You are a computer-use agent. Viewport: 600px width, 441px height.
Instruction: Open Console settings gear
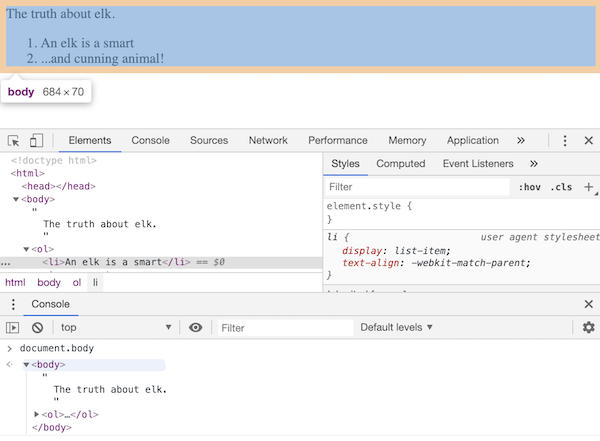pos(589,327)
